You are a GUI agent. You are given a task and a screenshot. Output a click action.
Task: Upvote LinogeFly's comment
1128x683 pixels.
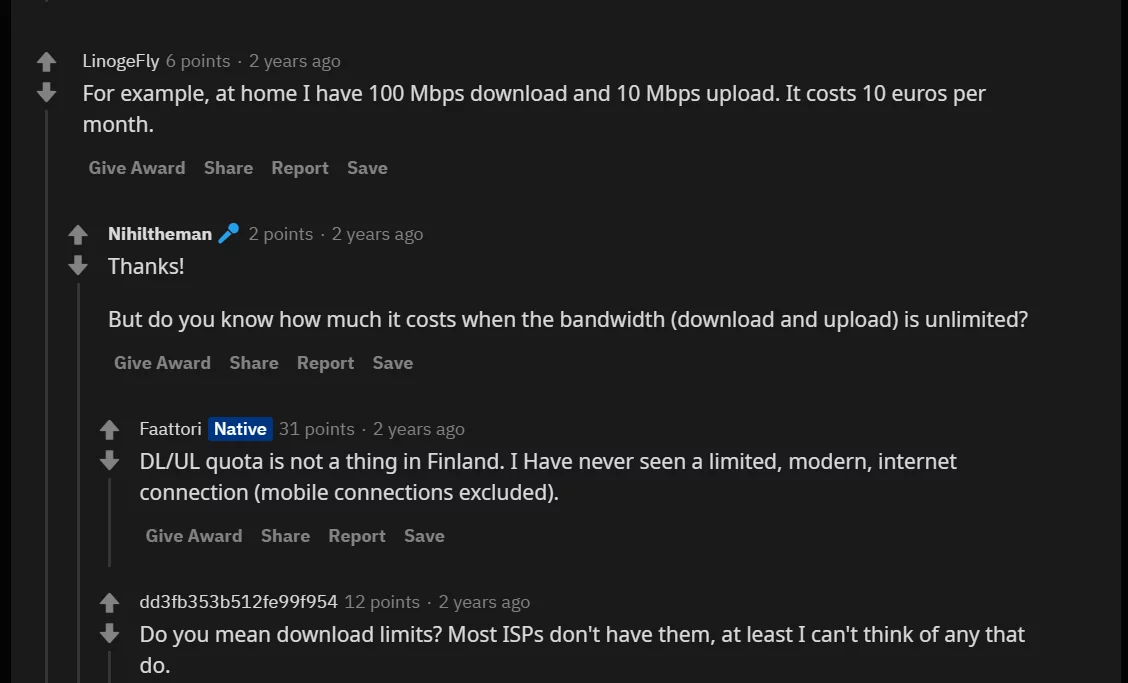47,62
